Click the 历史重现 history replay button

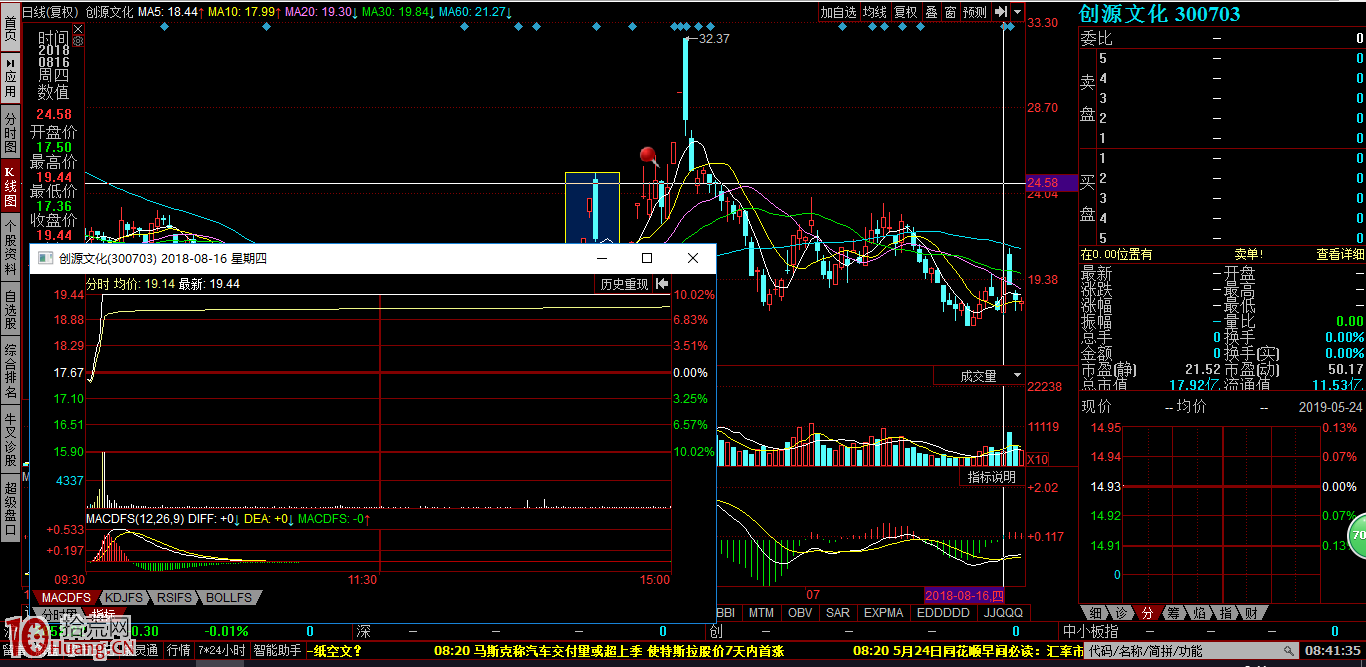click(x=624, y=284)
